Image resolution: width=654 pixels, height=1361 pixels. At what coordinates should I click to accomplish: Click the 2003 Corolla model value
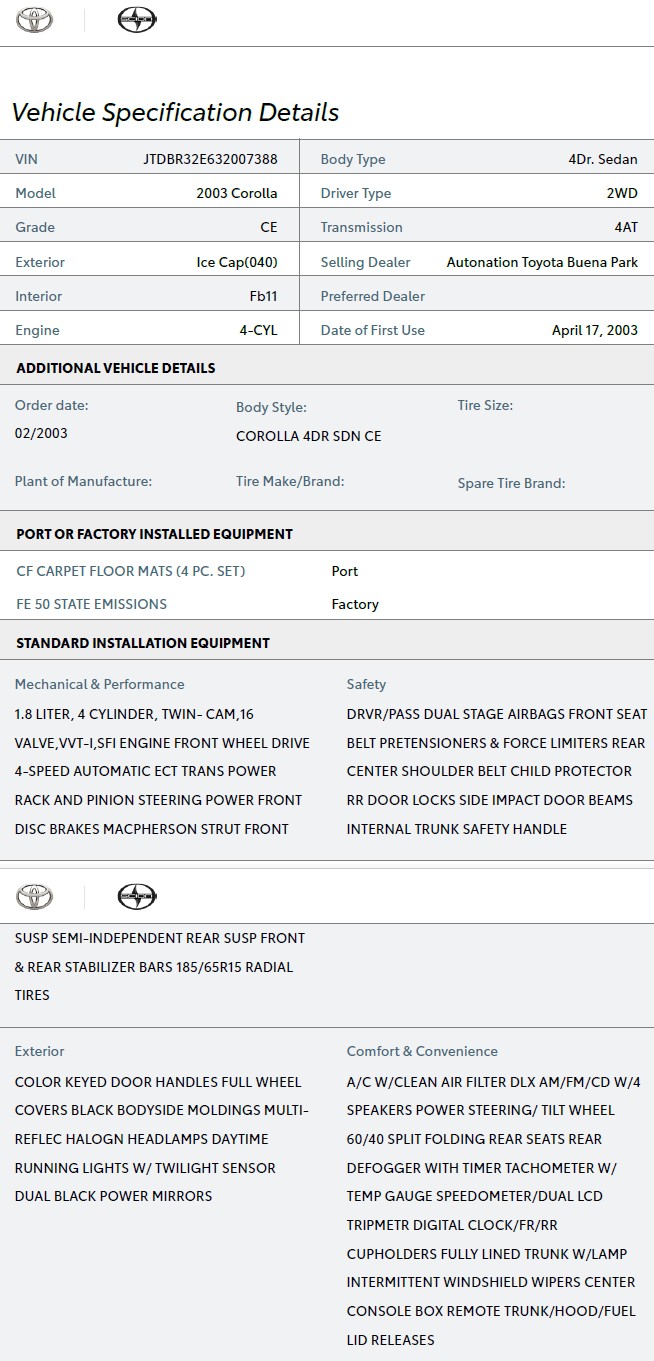pos(236,193)
